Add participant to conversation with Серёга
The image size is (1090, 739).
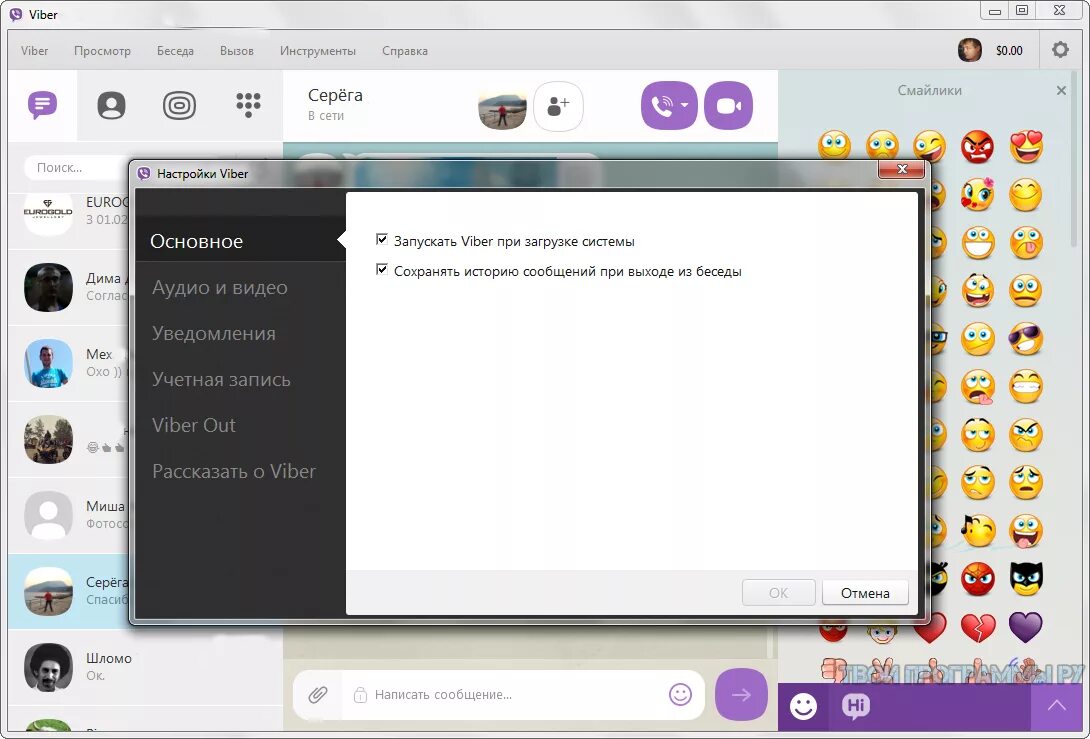[x=558, y=106]
